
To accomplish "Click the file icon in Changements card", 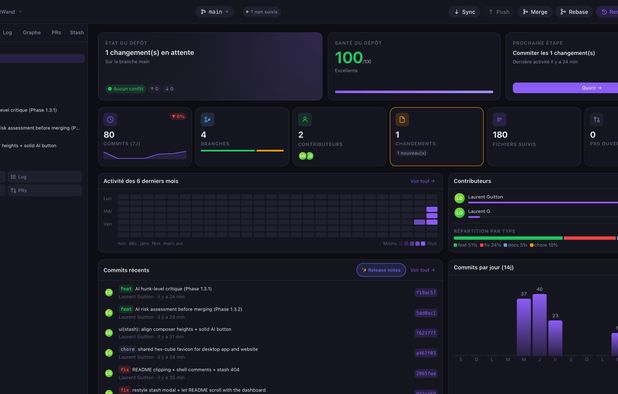I will pyautogui.click(x=402, y=119).
